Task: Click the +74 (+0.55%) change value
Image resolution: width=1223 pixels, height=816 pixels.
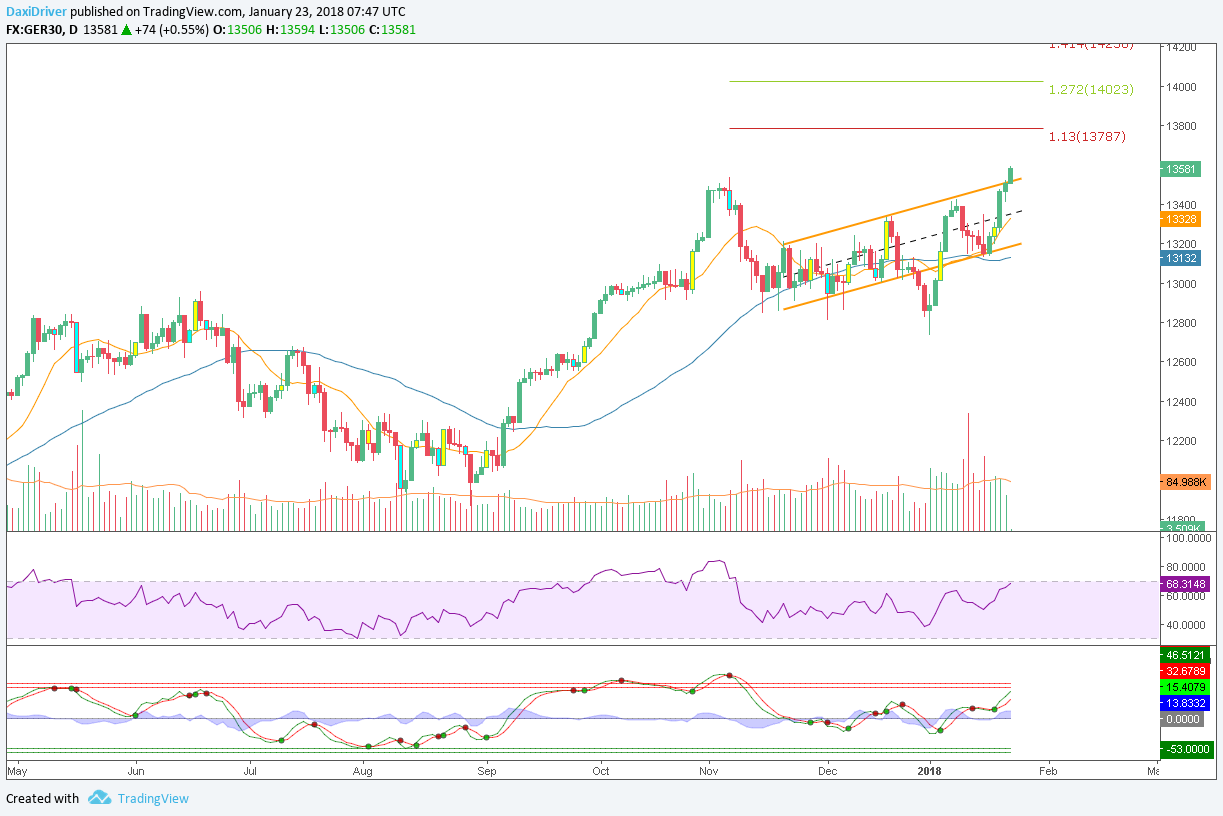Action: click(172, 30)
